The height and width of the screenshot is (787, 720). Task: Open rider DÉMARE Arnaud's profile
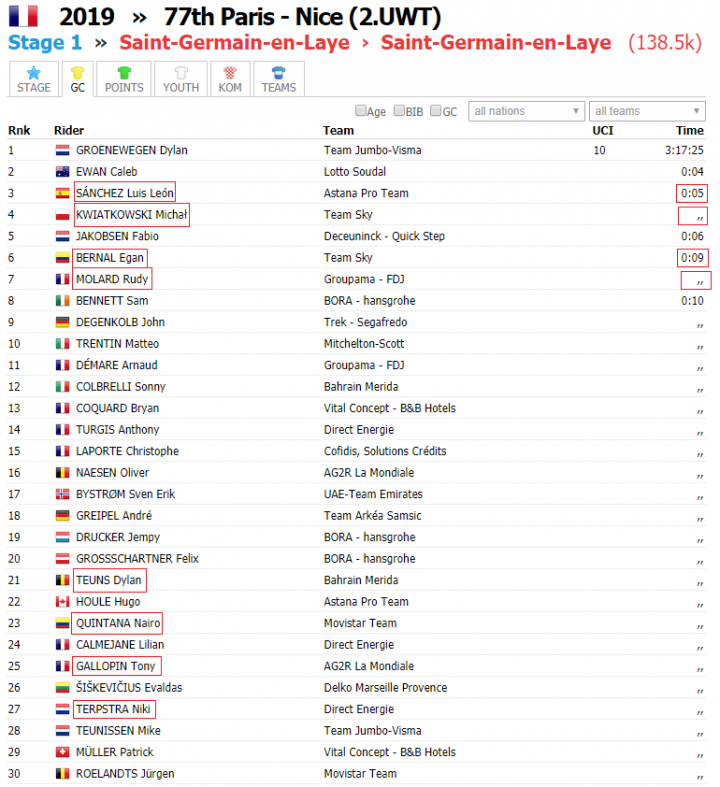[x=116, y=365]
